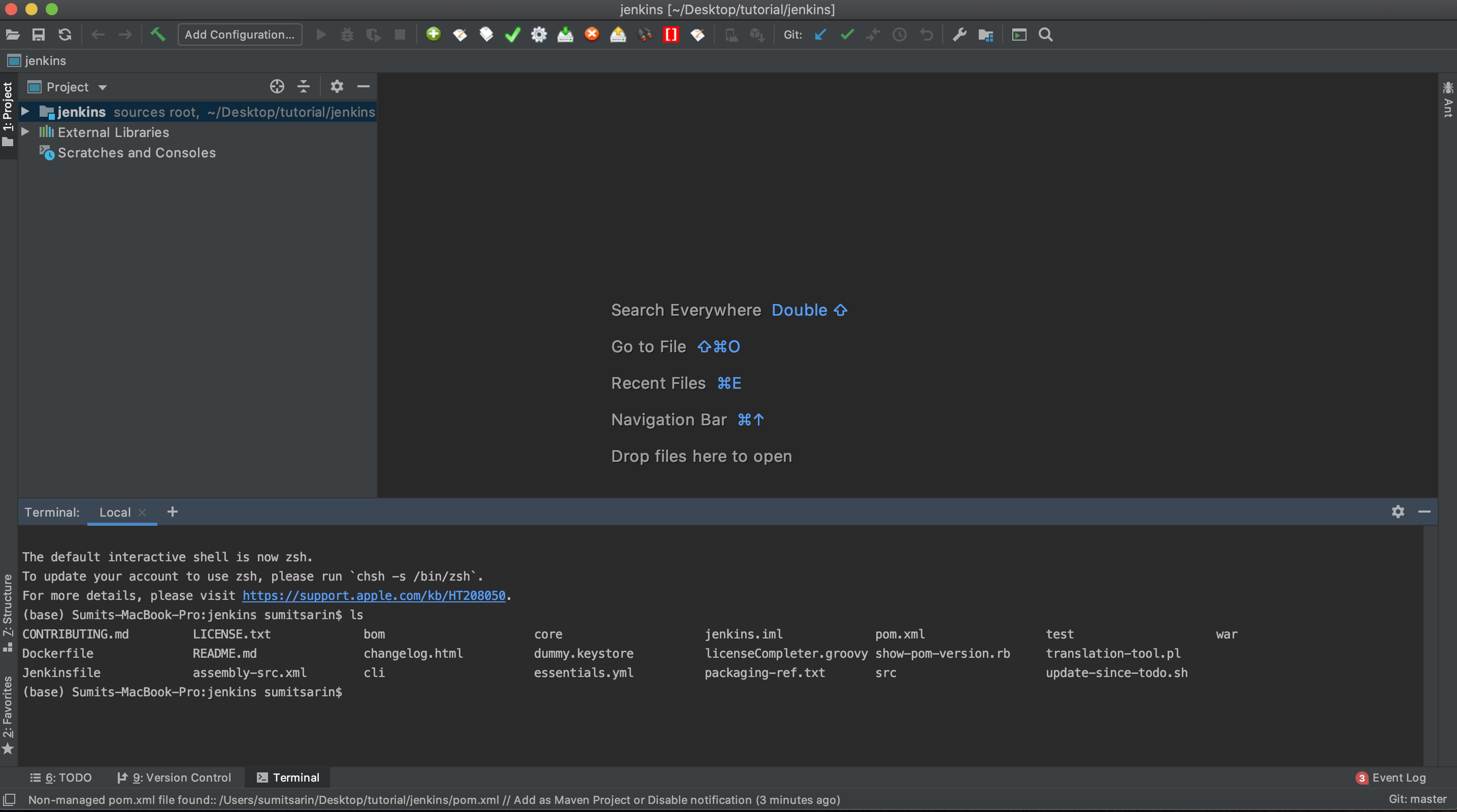Toggle the 2: Favorites side panel
Viewport: 1457px width, 812px height.
coord(8,714)
